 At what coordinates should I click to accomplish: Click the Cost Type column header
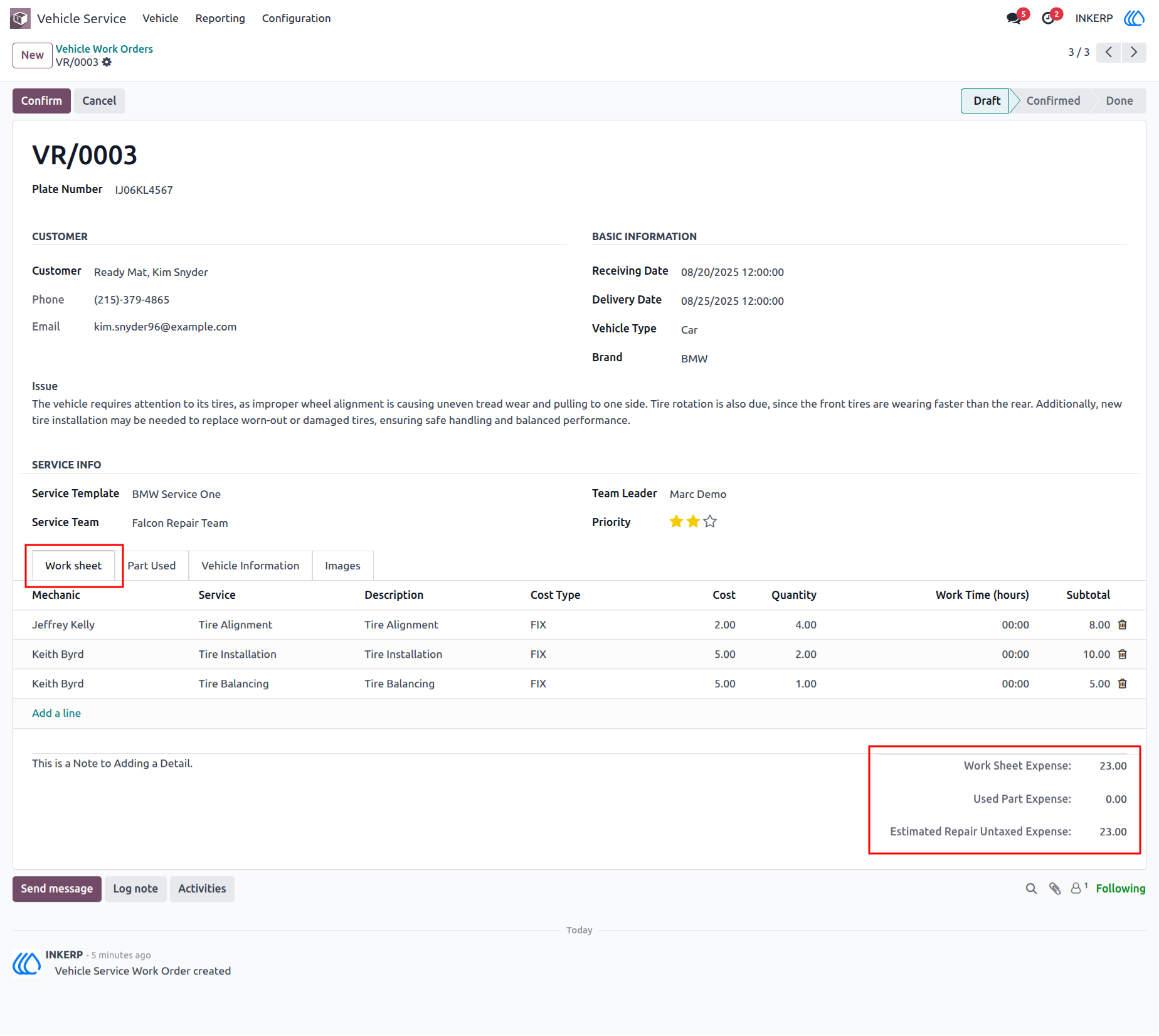click(x=555, y=595)
